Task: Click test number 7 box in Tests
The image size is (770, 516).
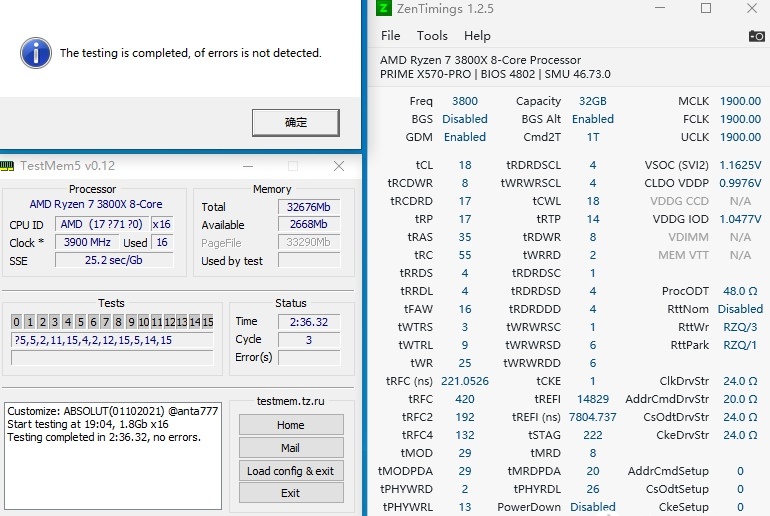Action: click(106, 322)
